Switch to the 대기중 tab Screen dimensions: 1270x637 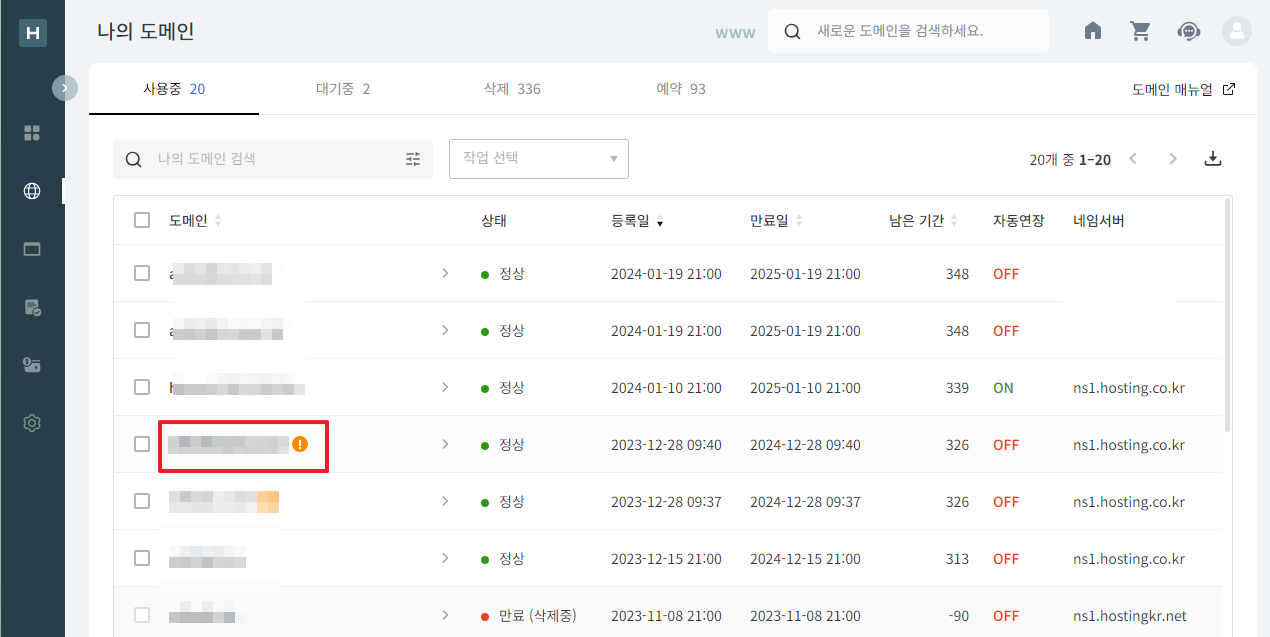point(343,89)
